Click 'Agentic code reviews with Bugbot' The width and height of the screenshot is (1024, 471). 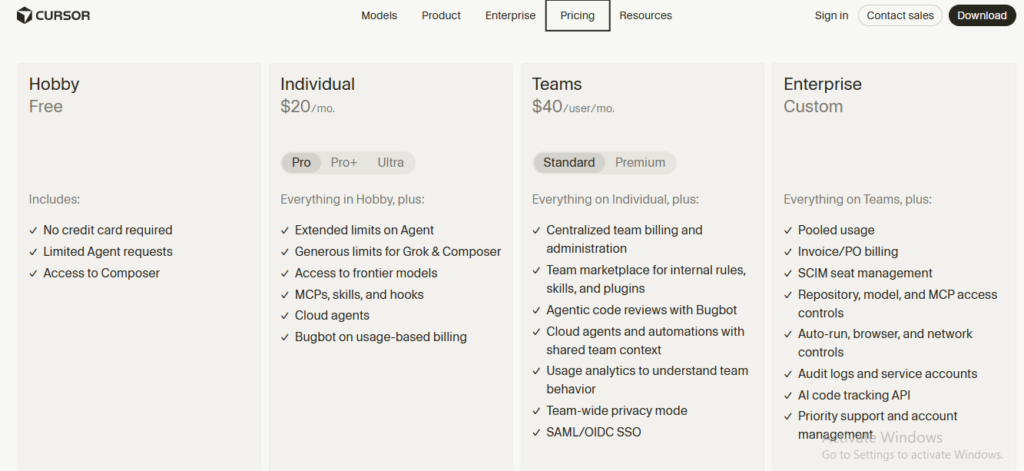[x=641, y=310]
